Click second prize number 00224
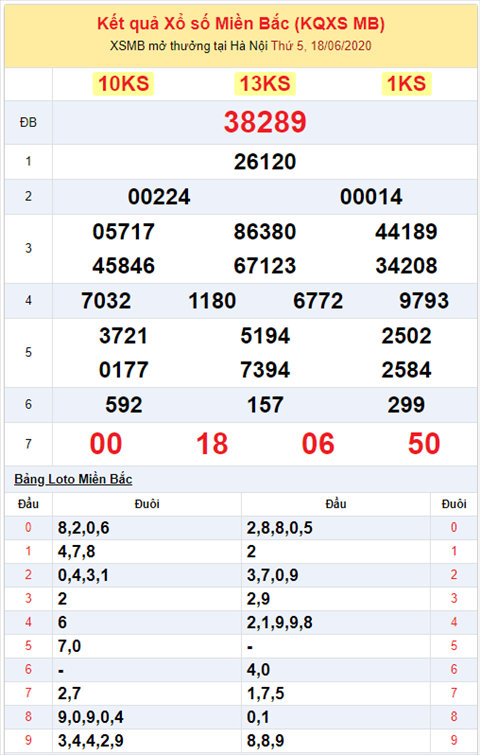The width and height of the screenshot is (480, 755). tap(159, 197)
